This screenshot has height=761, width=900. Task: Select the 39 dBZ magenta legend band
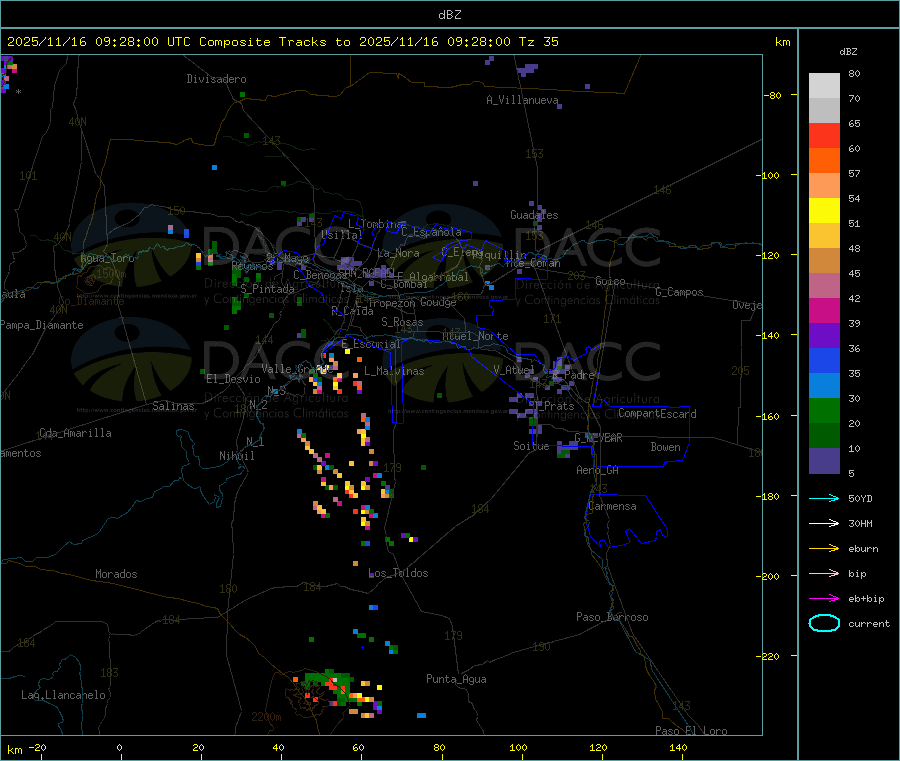[x=824, y=310]
